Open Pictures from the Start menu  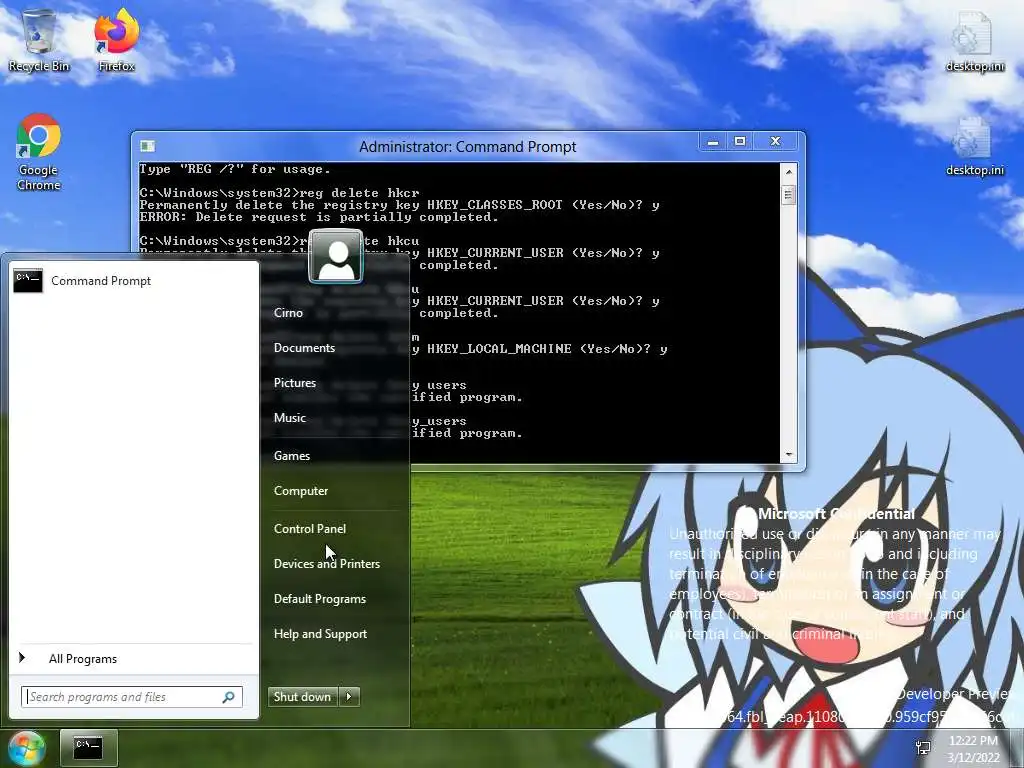pyautogui.click(x=295, y=383)
